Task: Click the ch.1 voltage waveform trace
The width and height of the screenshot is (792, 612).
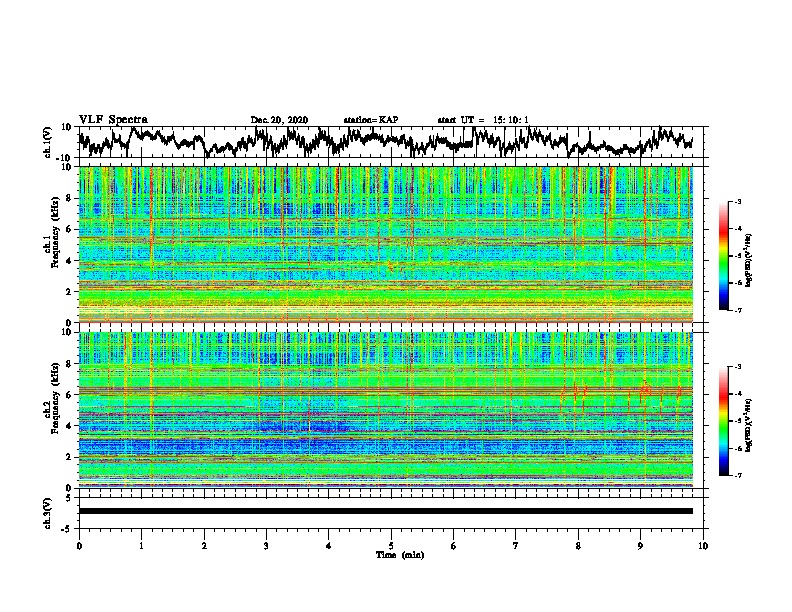Action: coord(385,141)
